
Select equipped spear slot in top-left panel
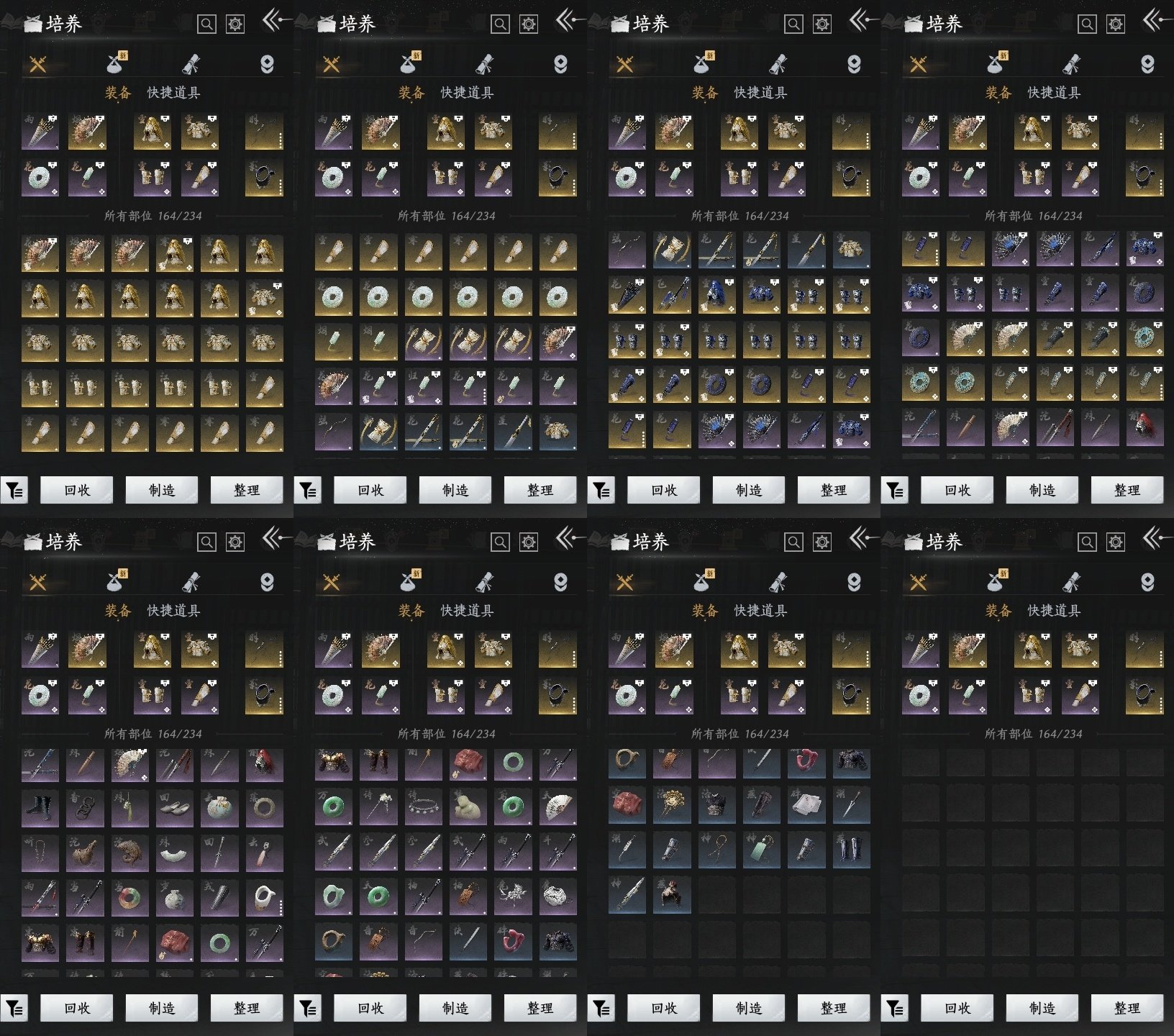40,132
